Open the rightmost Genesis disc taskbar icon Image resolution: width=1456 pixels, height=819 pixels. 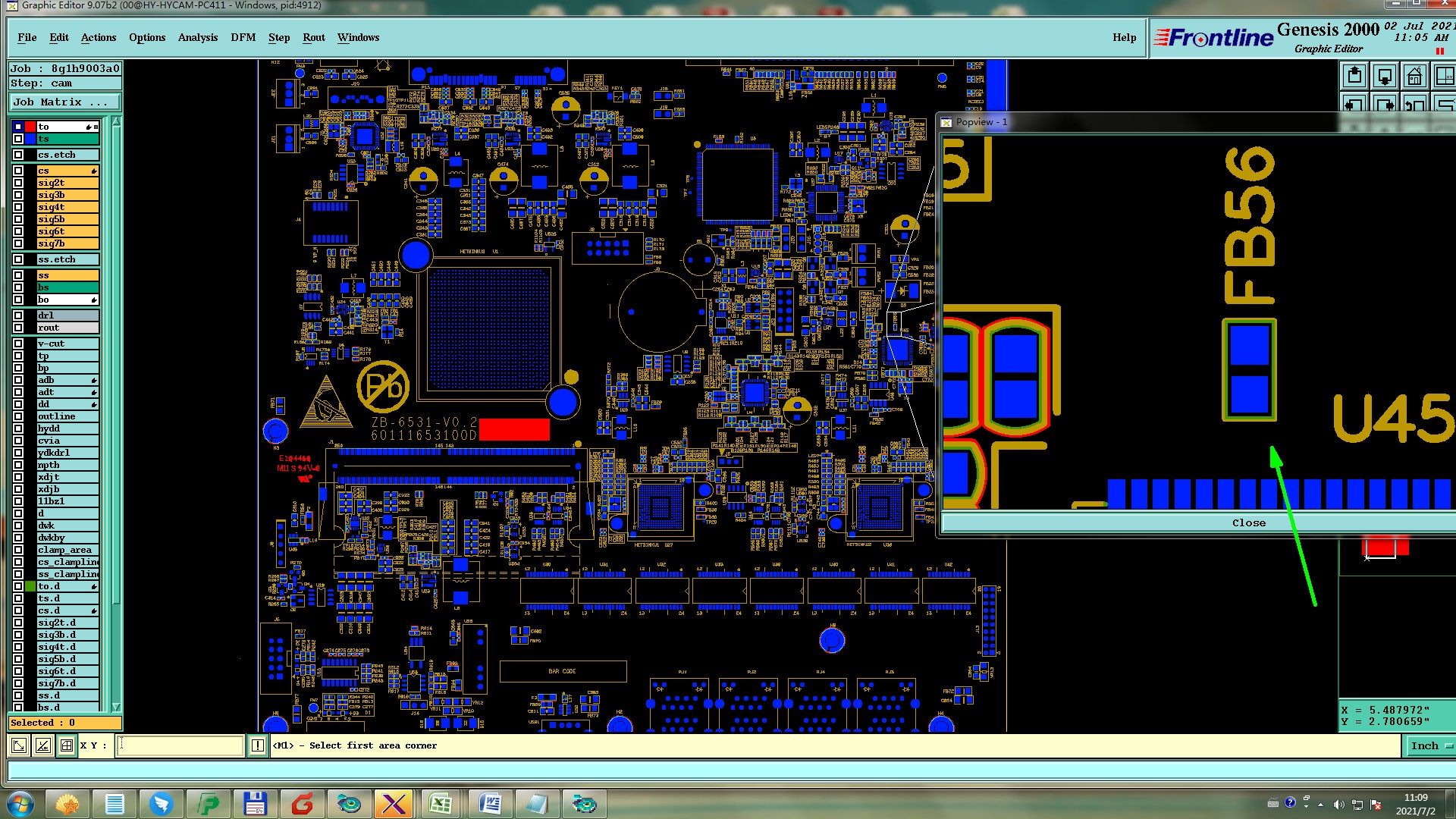(x=584, y=804)
